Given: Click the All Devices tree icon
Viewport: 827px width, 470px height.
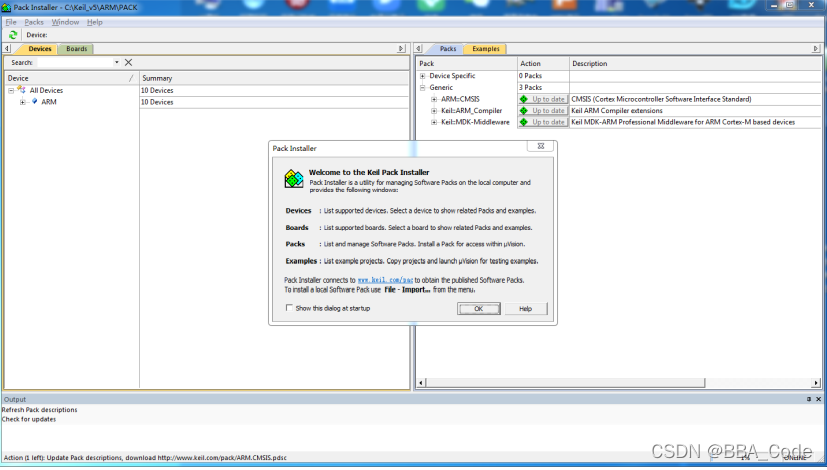Looking at the screenshot, I should tap(22, 90).
